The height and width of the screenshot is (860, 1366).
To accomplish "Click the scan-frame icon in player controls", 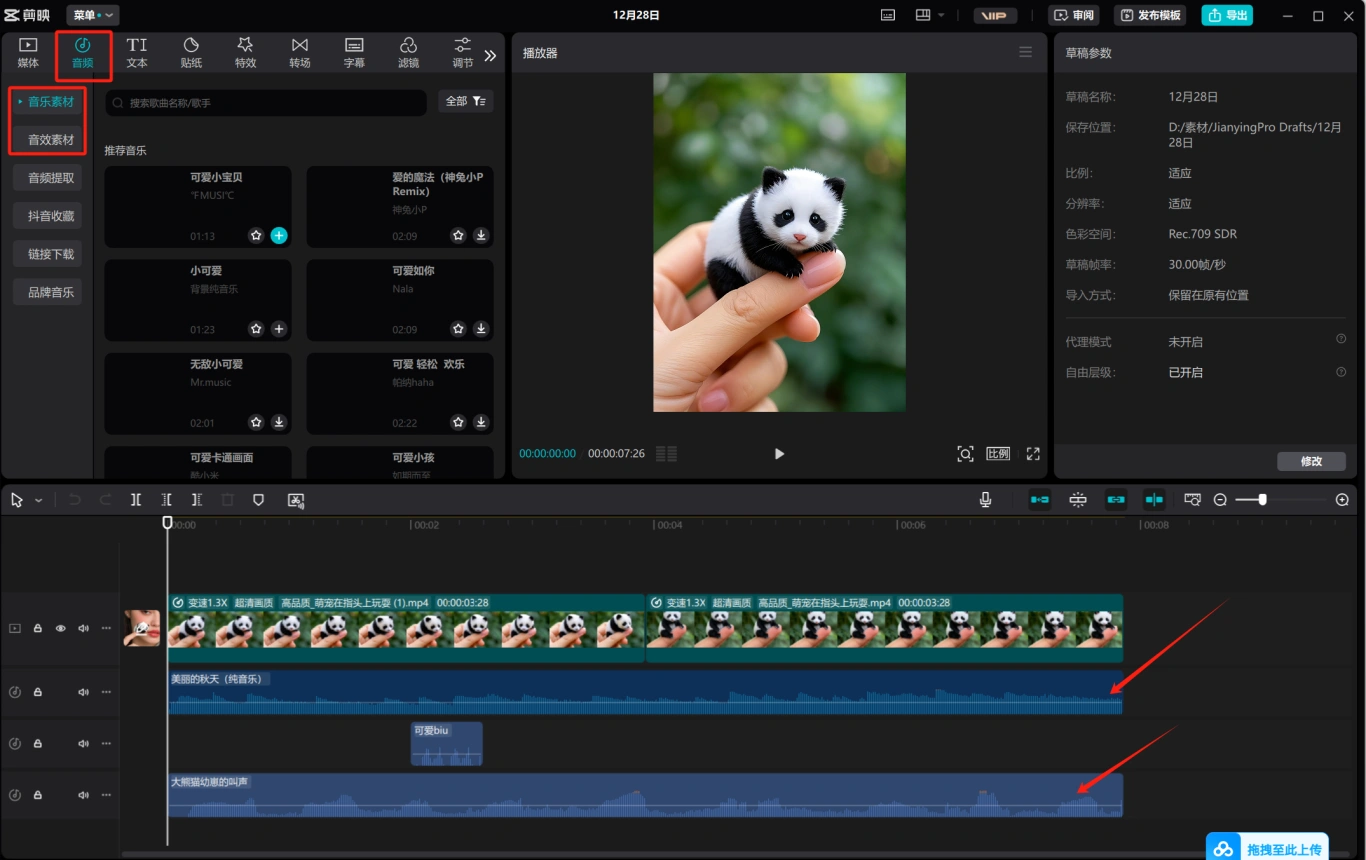I will 965,453.
